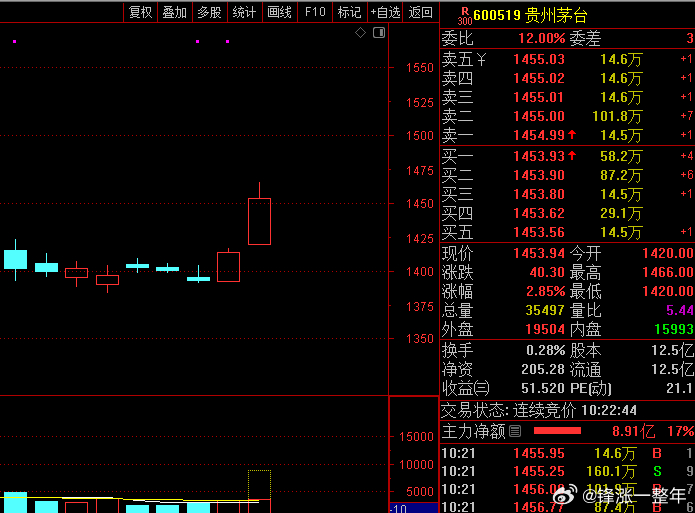Click 买二 bid price 1453.90
This screenshot has height=513, width=695.
click(539, 175)
